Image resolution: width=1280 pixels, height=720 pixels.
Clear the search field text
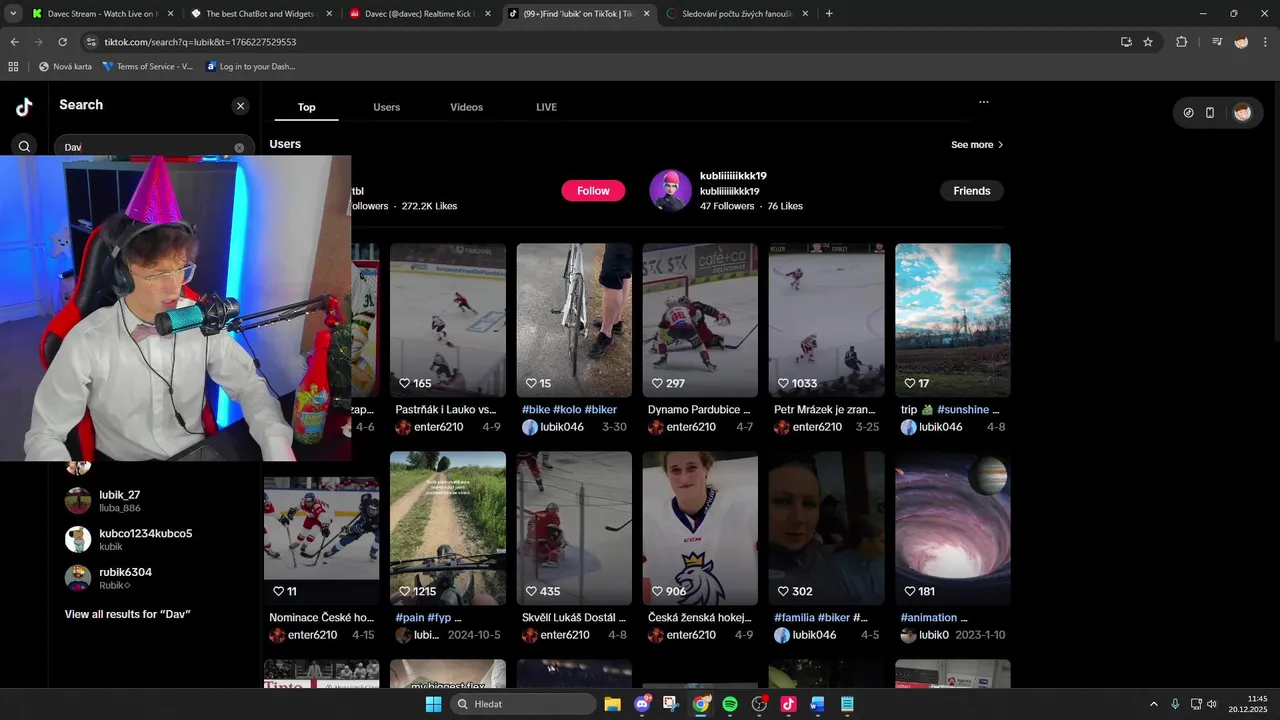coord(239,148)
